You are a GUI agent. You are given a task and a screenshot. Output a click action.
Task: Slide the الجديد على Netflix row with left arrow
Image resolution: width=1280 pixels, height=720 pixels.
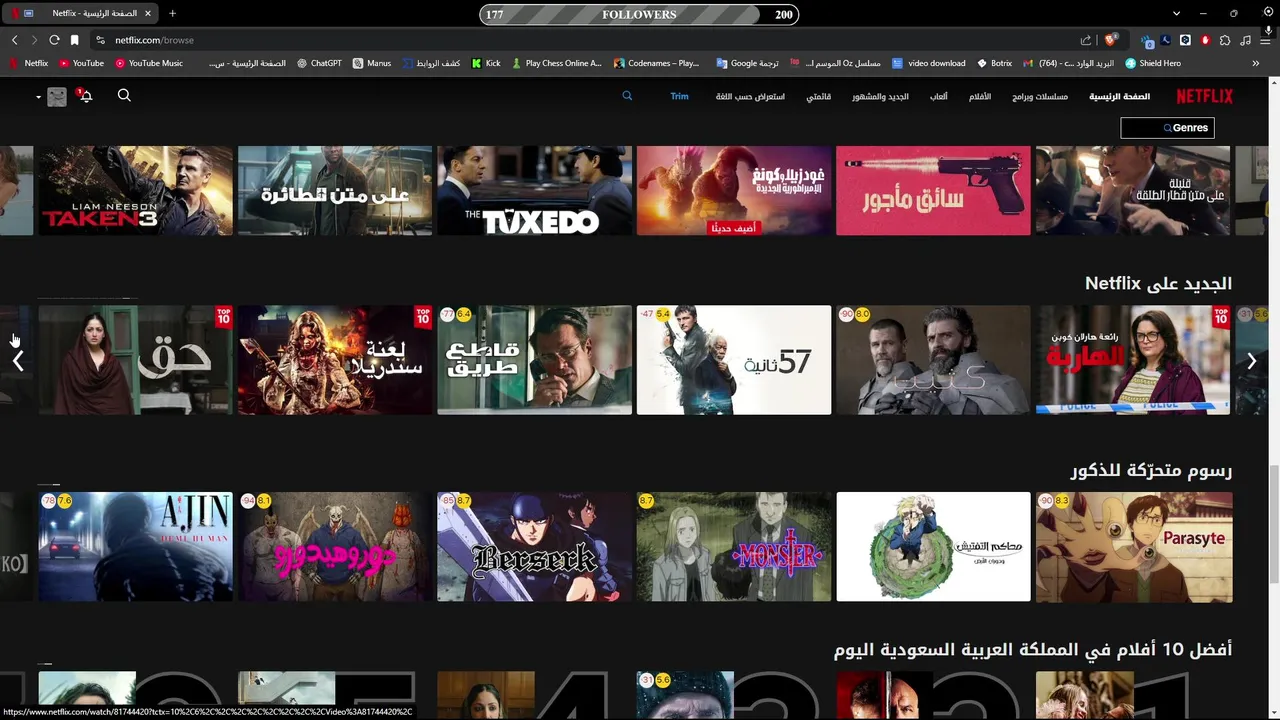coord(18,361)
